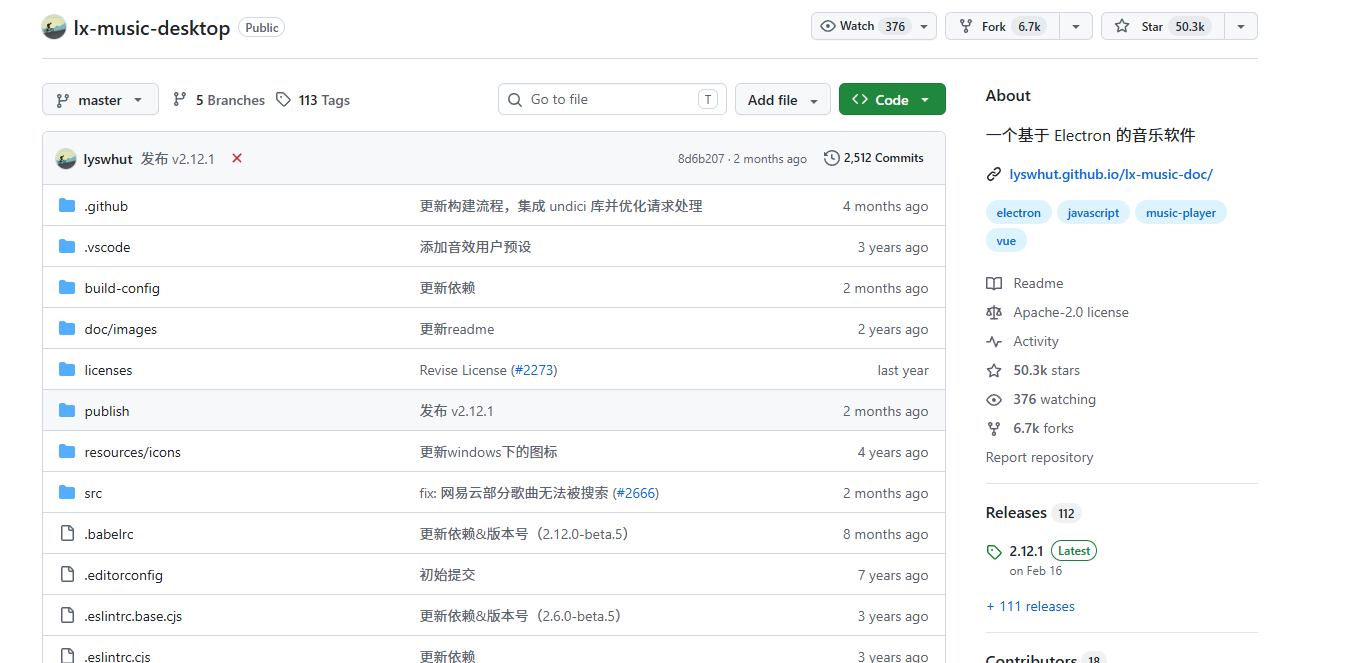Open pull request #2273 link

[534, 370]
